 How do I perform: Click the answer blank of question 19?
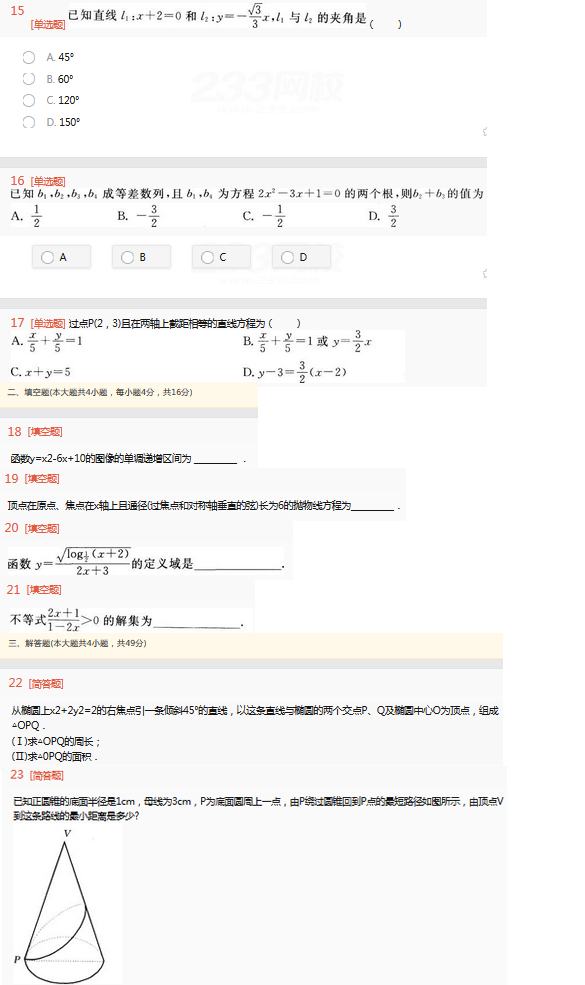pyautogui.click(x=373, y=506)
